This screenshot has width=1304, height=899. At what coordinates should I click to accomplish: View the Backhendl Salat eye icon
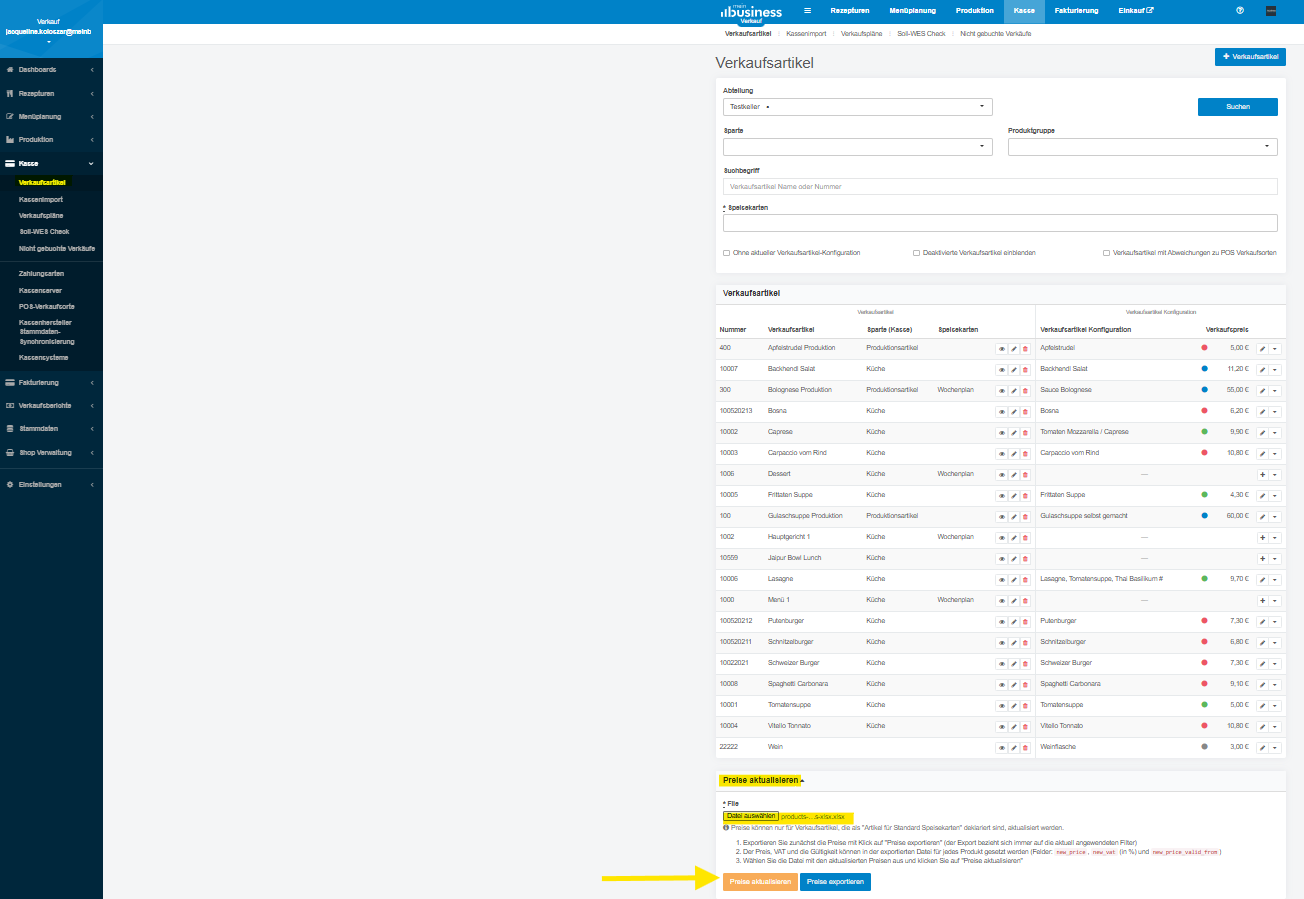[1001, 369]
